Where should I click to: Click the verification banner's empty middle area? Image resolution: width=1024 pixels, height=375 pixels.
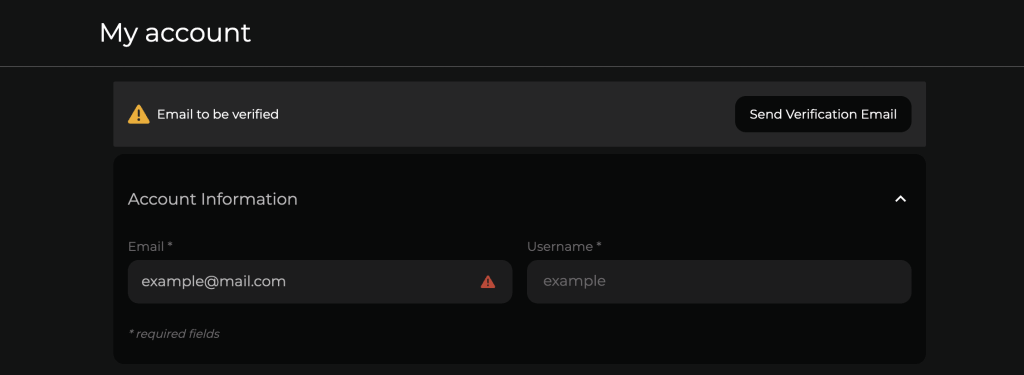(x=507, y=114)
